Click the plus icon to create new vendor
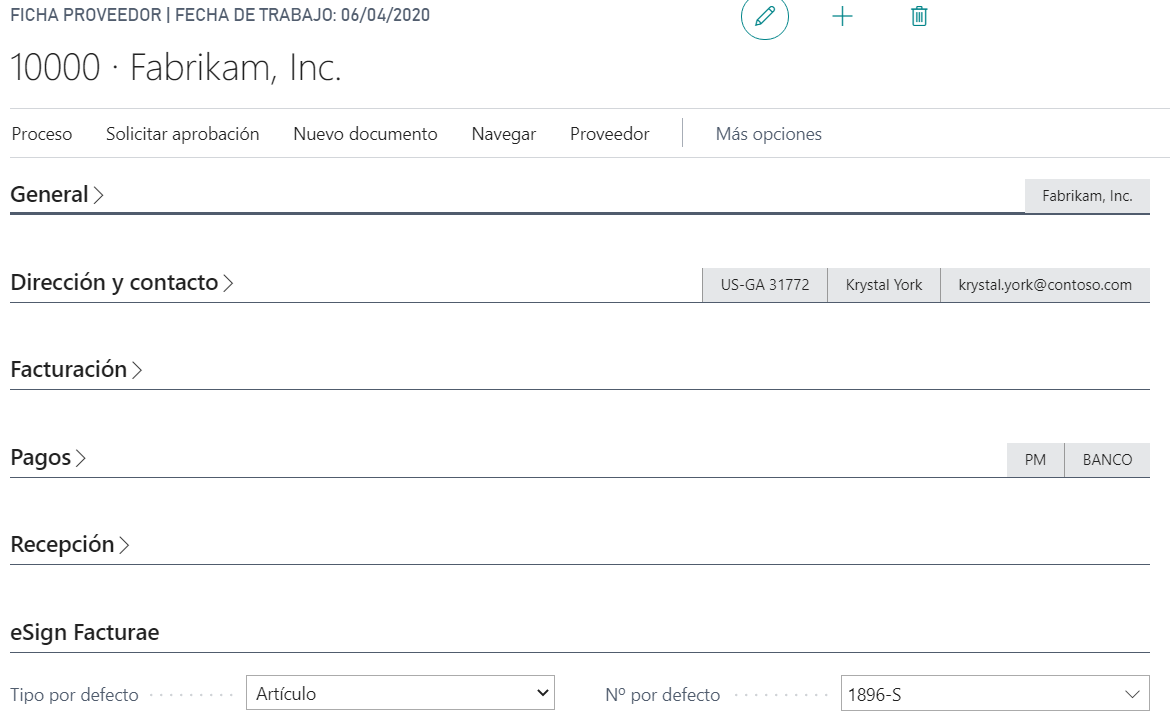The width and height of the screenshot is (1170, 723). point(843,17)
